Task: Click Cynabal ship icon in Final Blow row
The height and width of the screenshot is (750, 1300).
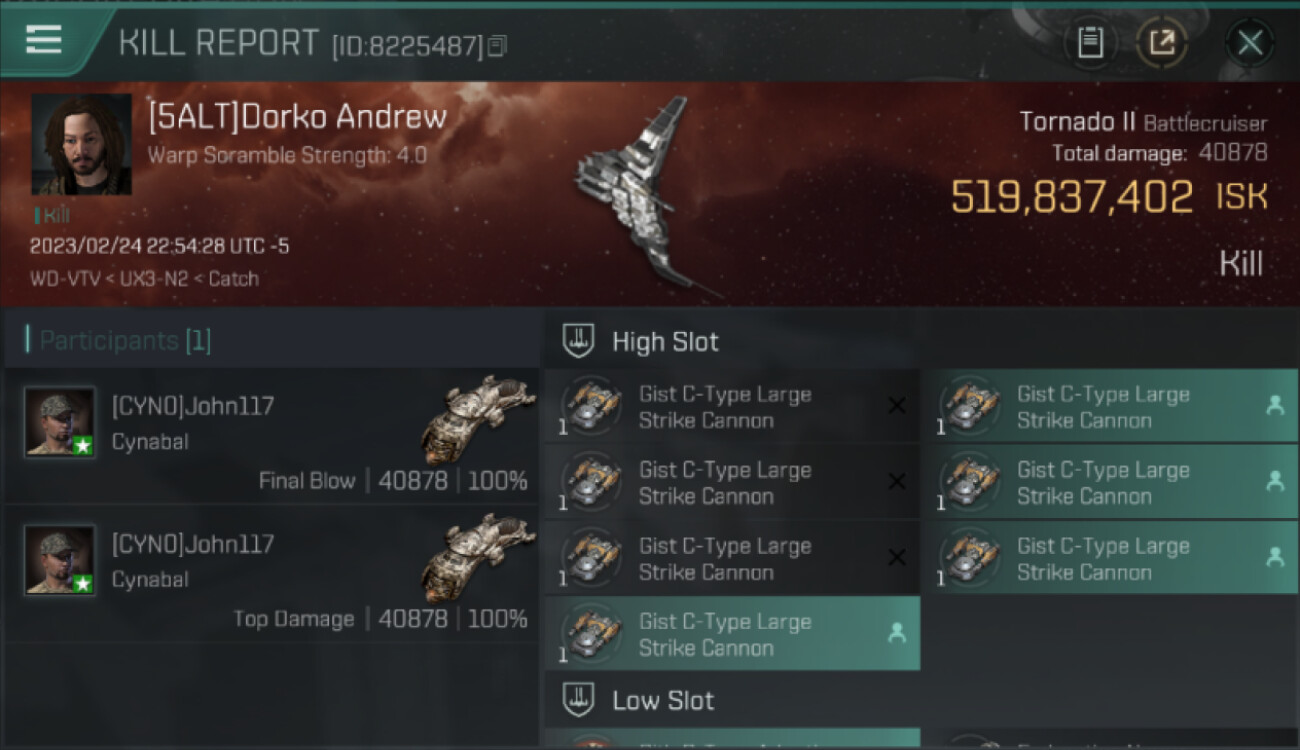Action: click(478, 418)
